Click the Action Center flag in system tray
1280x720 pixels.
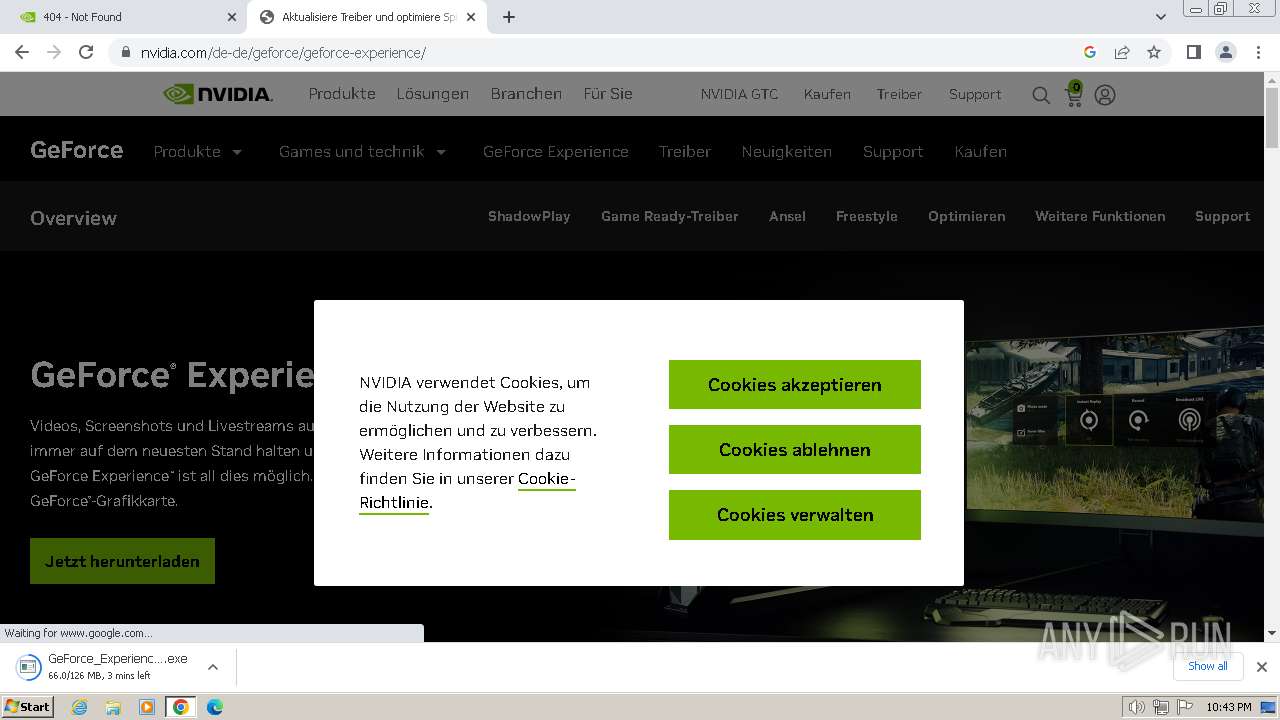point(1185,707)
